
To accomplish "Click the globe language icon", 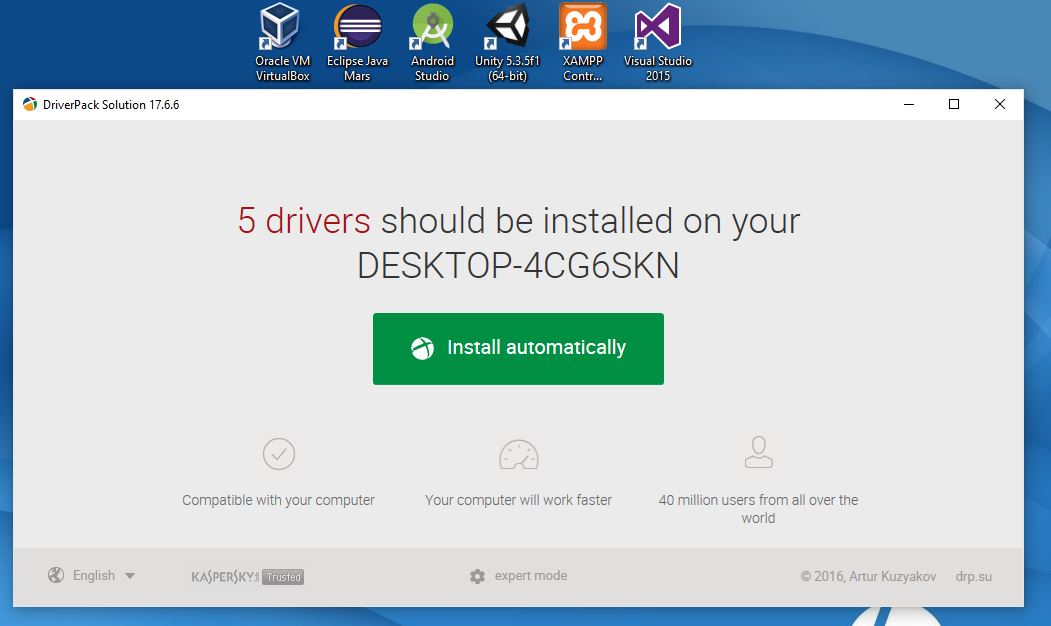I will click(56, 575).
